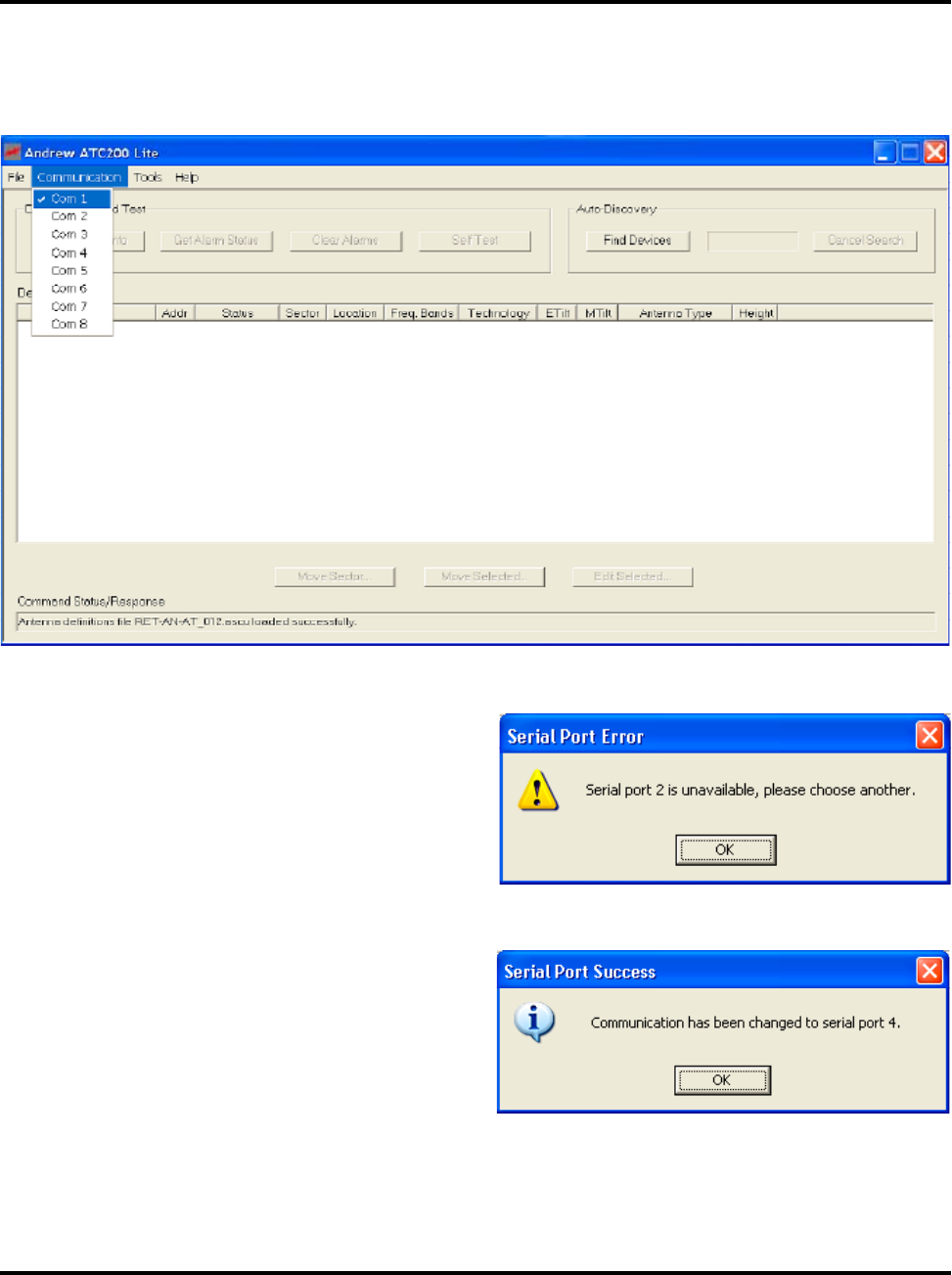The height and width of the screenshot is (1275, 952).
Task: Click the Addr column header
Action: (175, 313)
